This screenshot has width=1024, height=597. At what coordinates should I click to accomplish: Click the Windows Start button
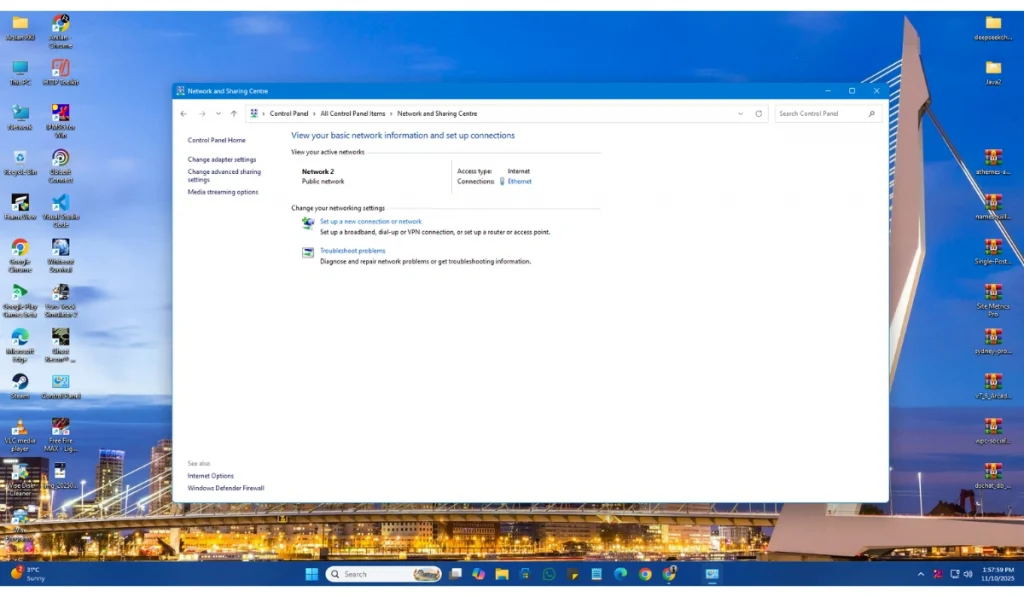point(311,574)
